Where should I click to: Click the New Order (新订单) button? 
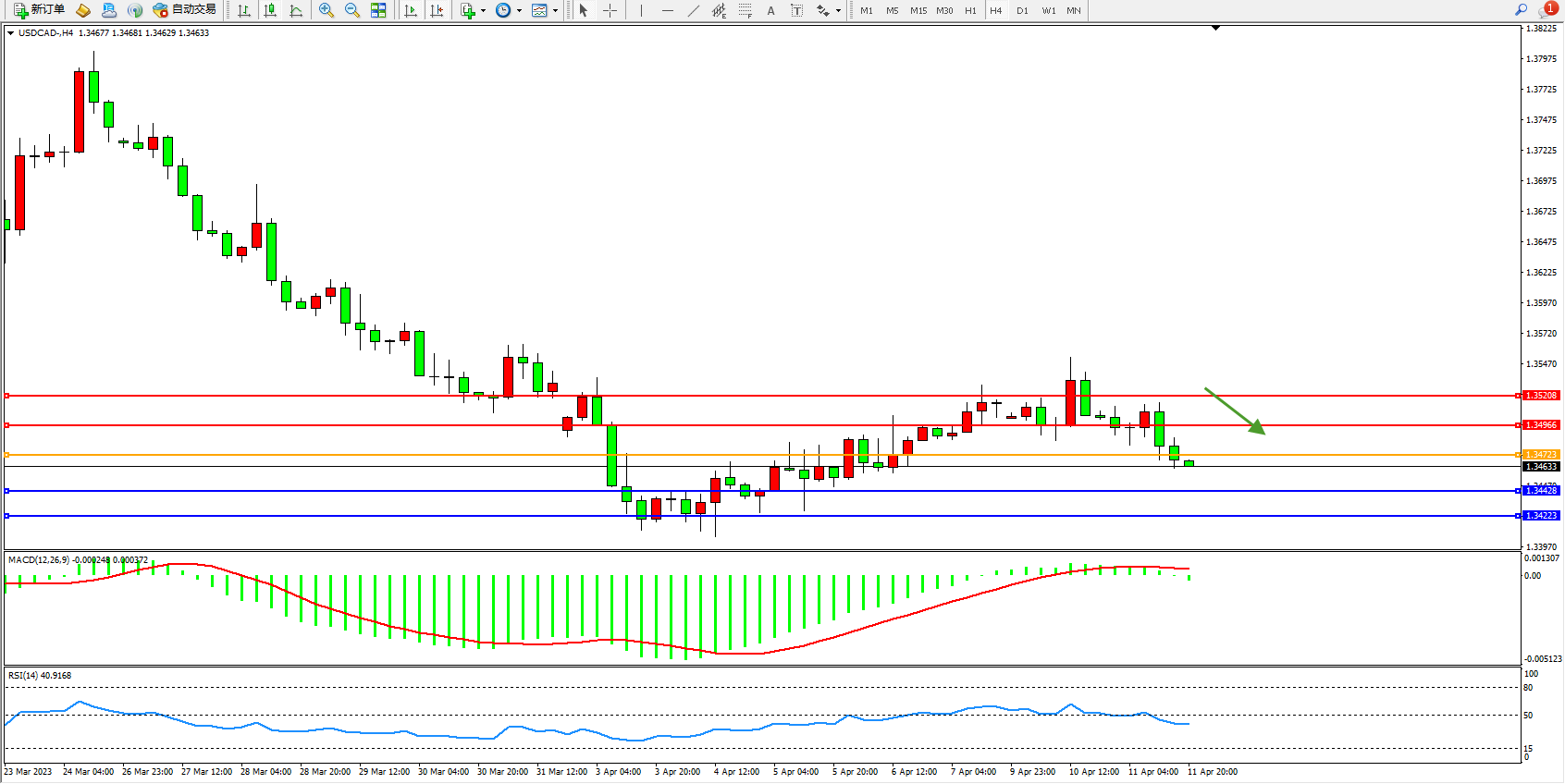(x=39, y=10)
